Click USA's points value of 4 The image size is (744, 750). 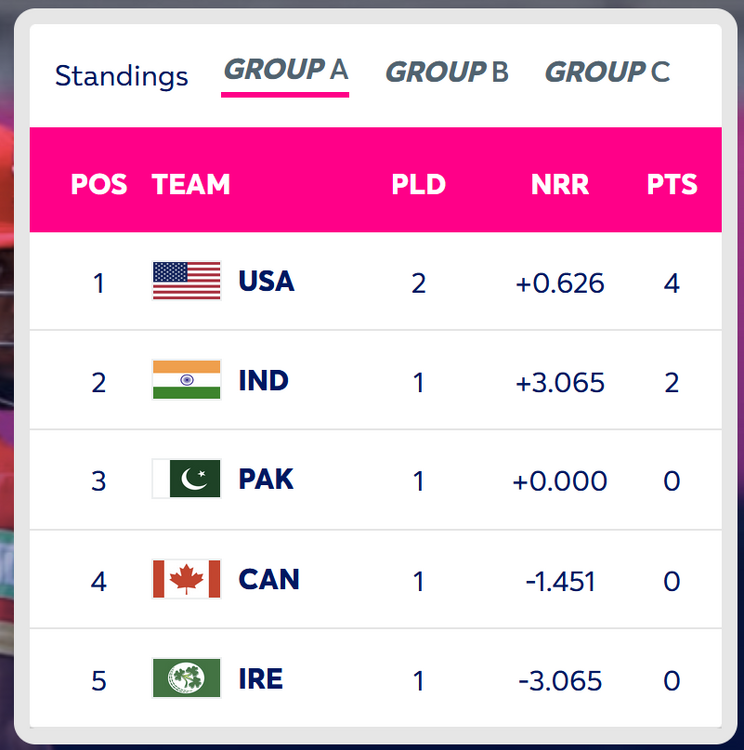coord(672,283)
